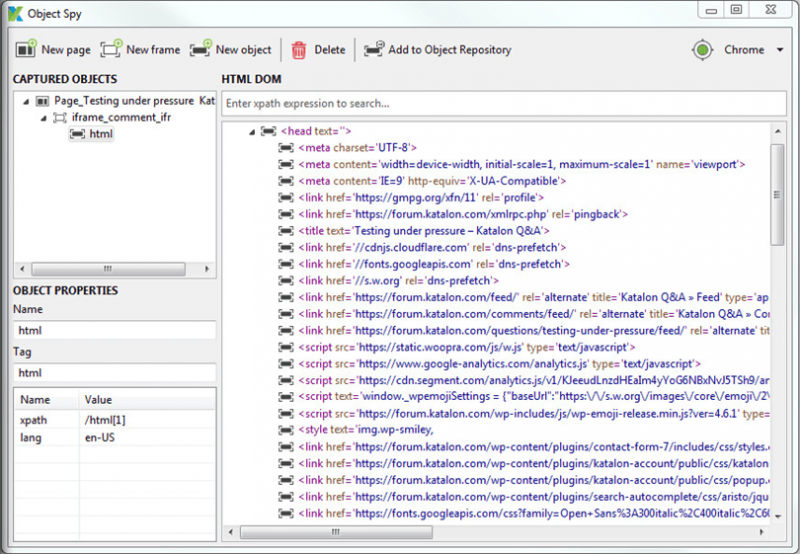This screenshot has width=800, height=554.
Task: Select the meta charset UTF-8 DOM node
Action: tap(358, 147)
